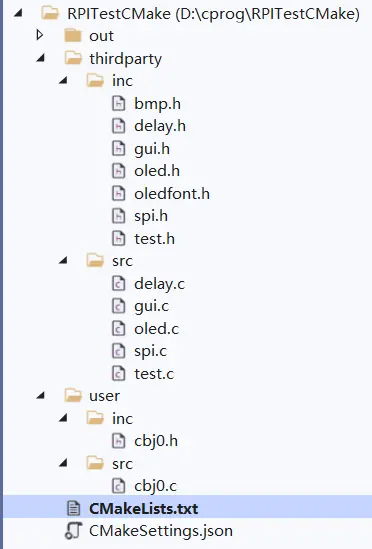Select the oled.h file

157,171
